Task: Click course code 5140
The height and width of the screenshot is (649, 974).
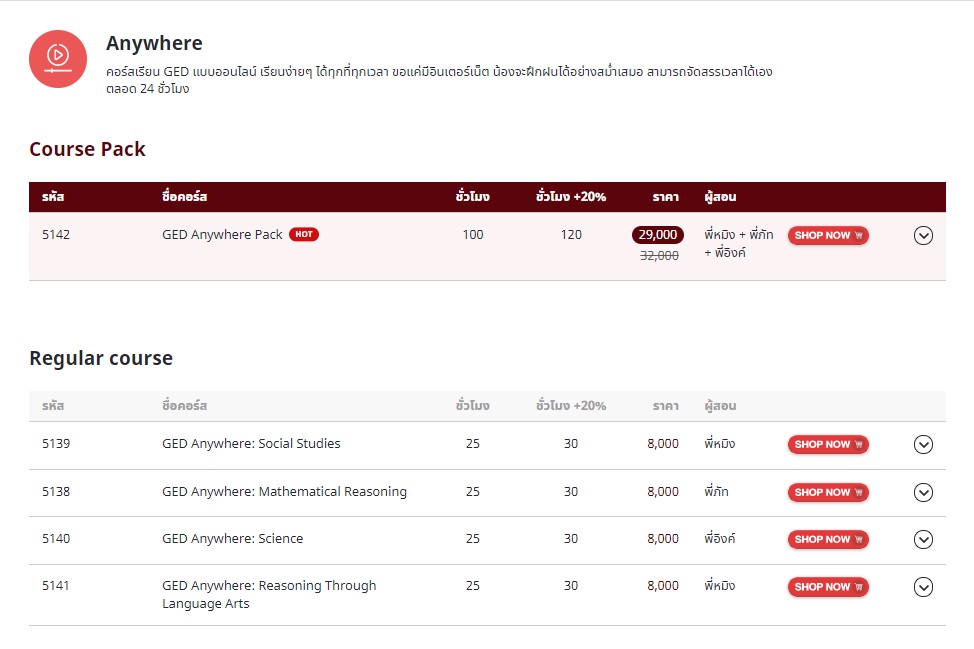Action: 56,538
